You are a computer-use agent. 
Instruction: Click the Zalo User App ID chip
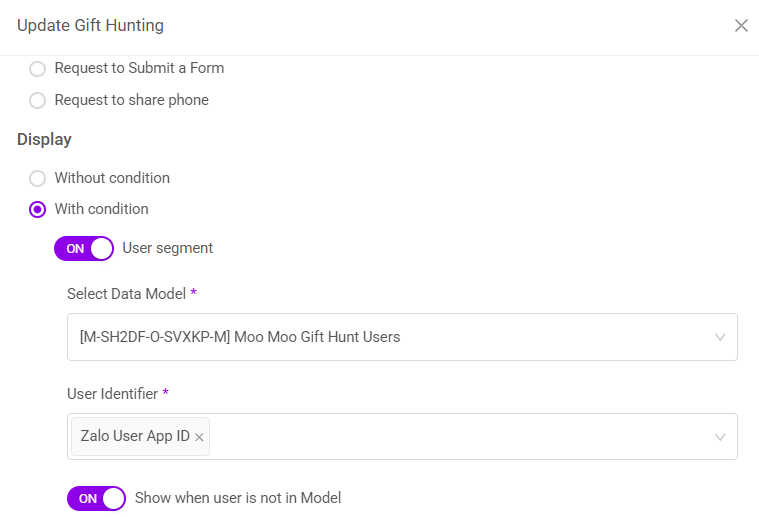[134, 437]
